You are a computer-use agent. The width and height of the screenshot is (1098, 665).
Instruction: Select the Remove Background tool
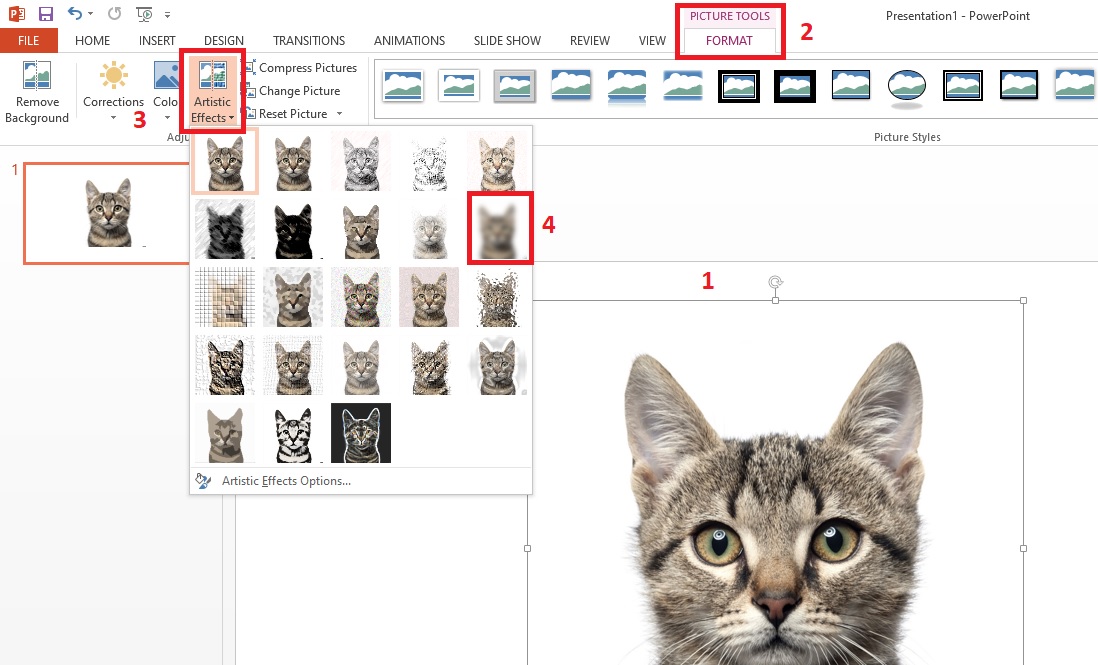[36, 90]
